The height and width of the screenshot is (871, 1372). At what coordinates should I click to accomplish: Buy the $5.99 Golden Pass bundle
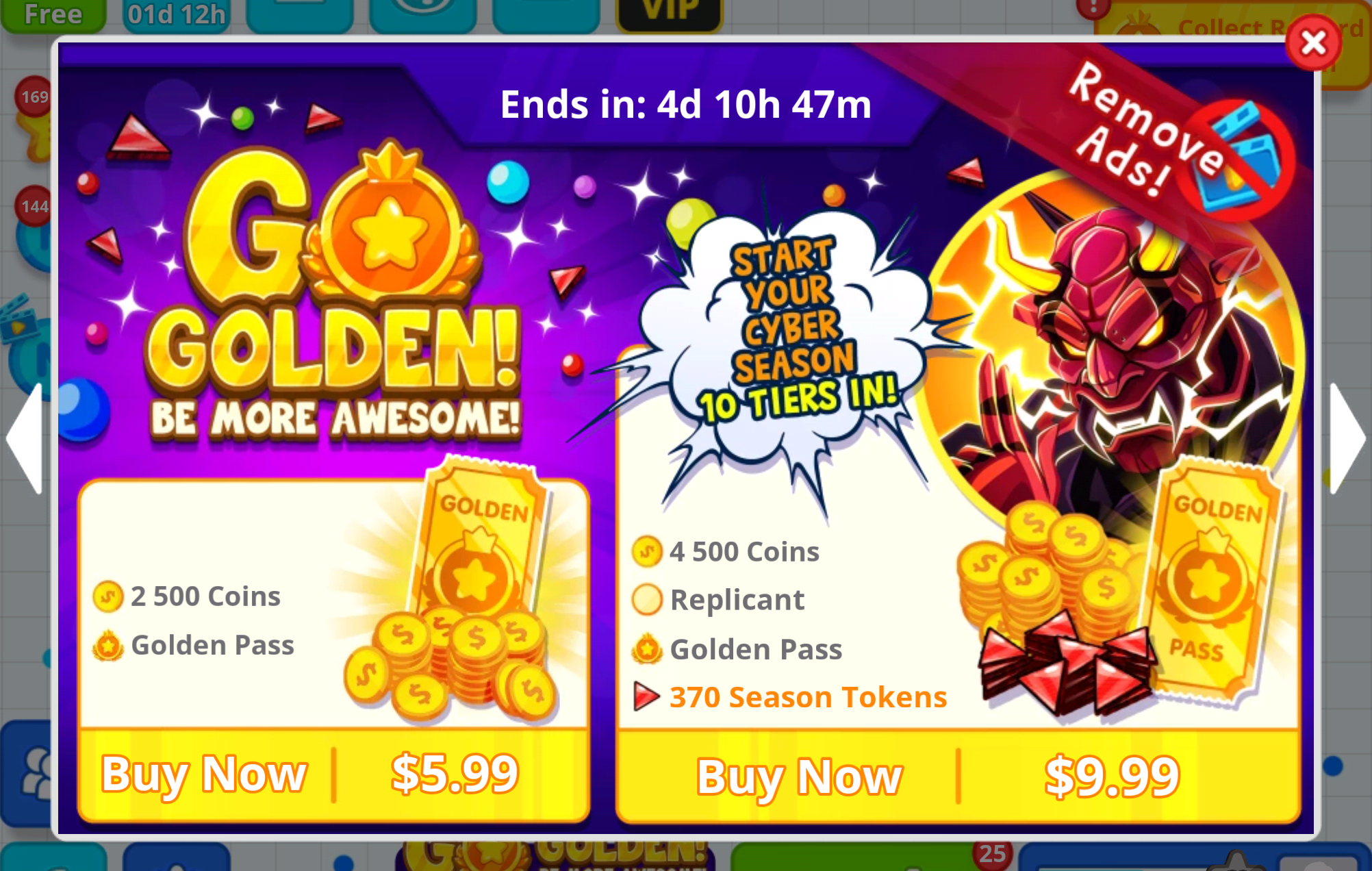333,774
